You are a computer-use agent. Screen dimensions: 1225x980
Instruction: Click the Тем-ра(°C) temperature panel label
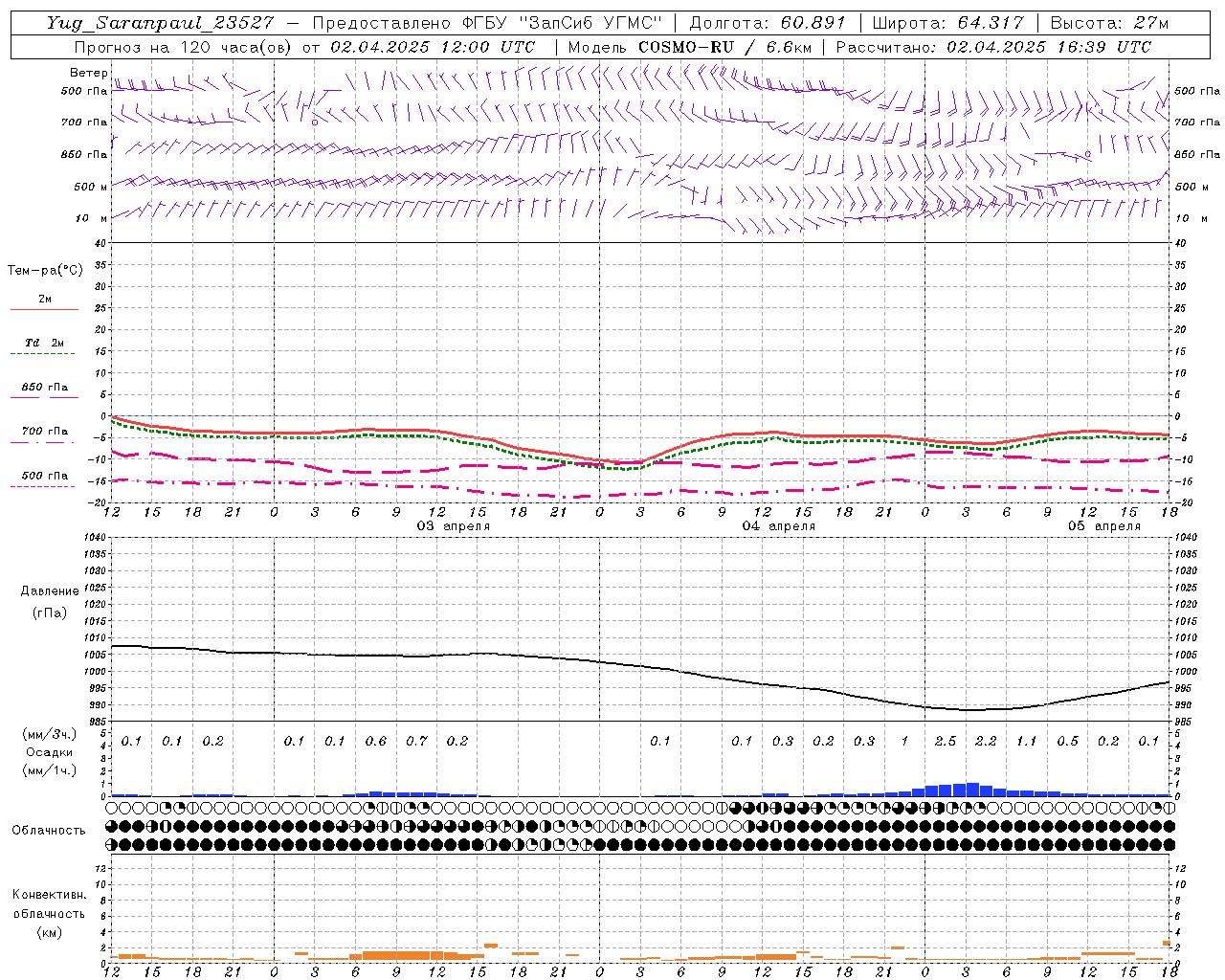(45, 271)
